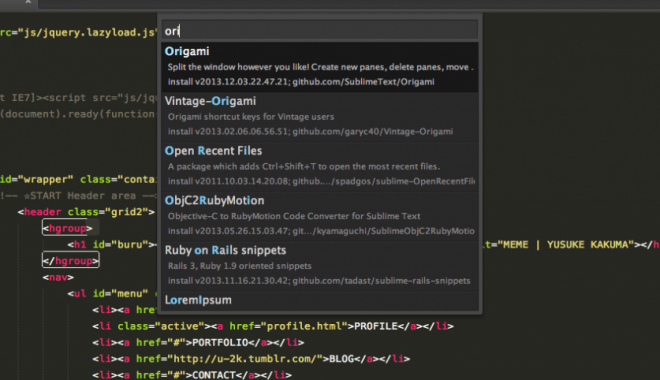Select the Open Recent Files package entry
The image size is (660, 380).
[x=320, y=166]
